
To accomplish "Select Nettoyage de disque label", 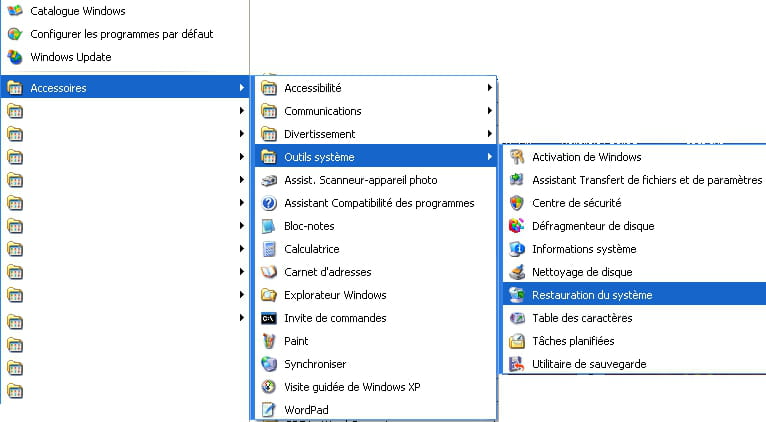I will click(x=582, y=272).
